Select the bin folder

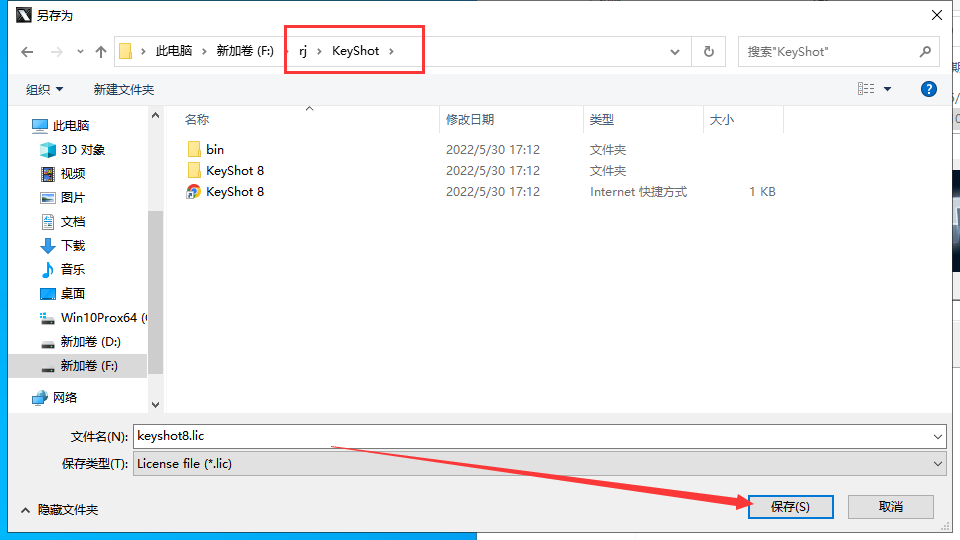(x=215, y=149)
